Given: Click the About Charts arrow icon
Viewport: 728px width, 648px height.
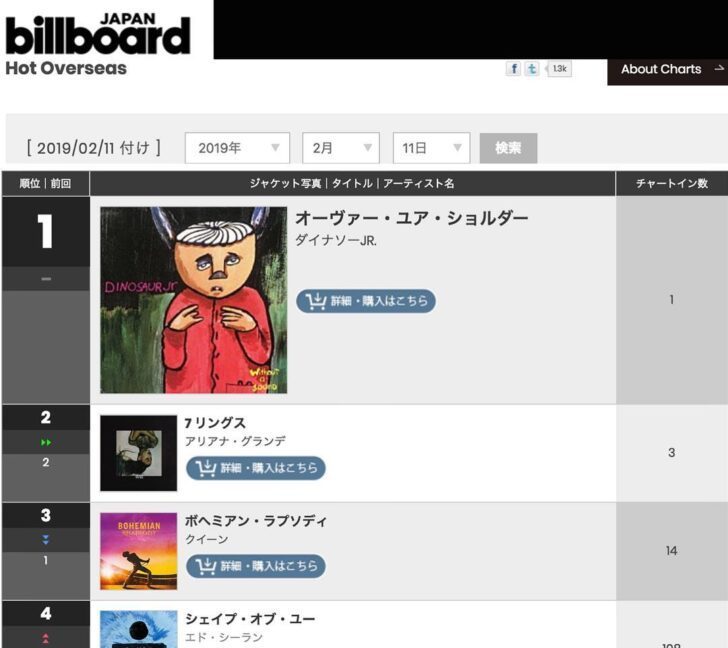Looking at the screenshot, I should pyautogui.click(x=719, y=69).
